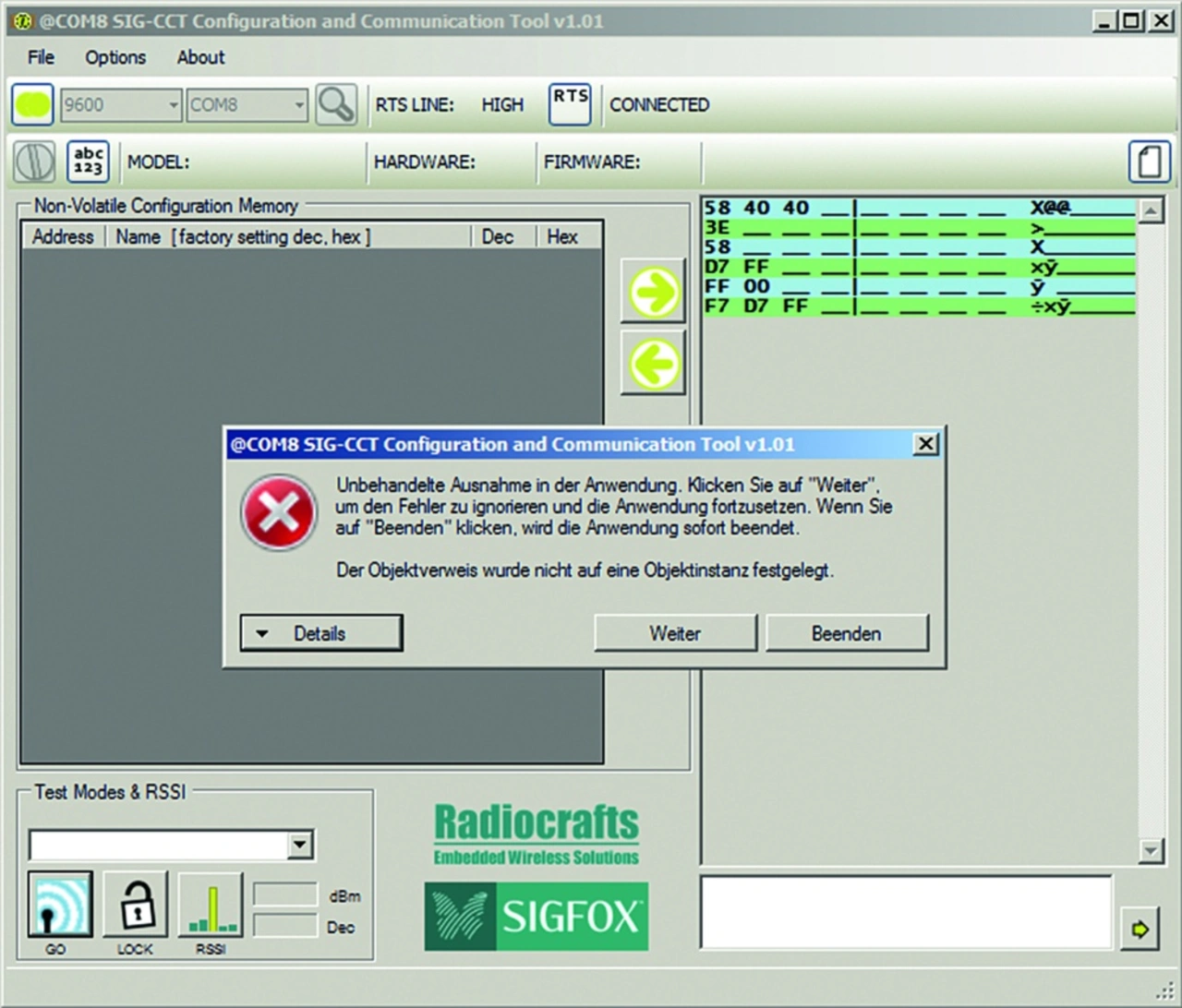Toggle the abc/123 display format icon
This screenshot has width=1182, height=1008.
click(88, 162)
